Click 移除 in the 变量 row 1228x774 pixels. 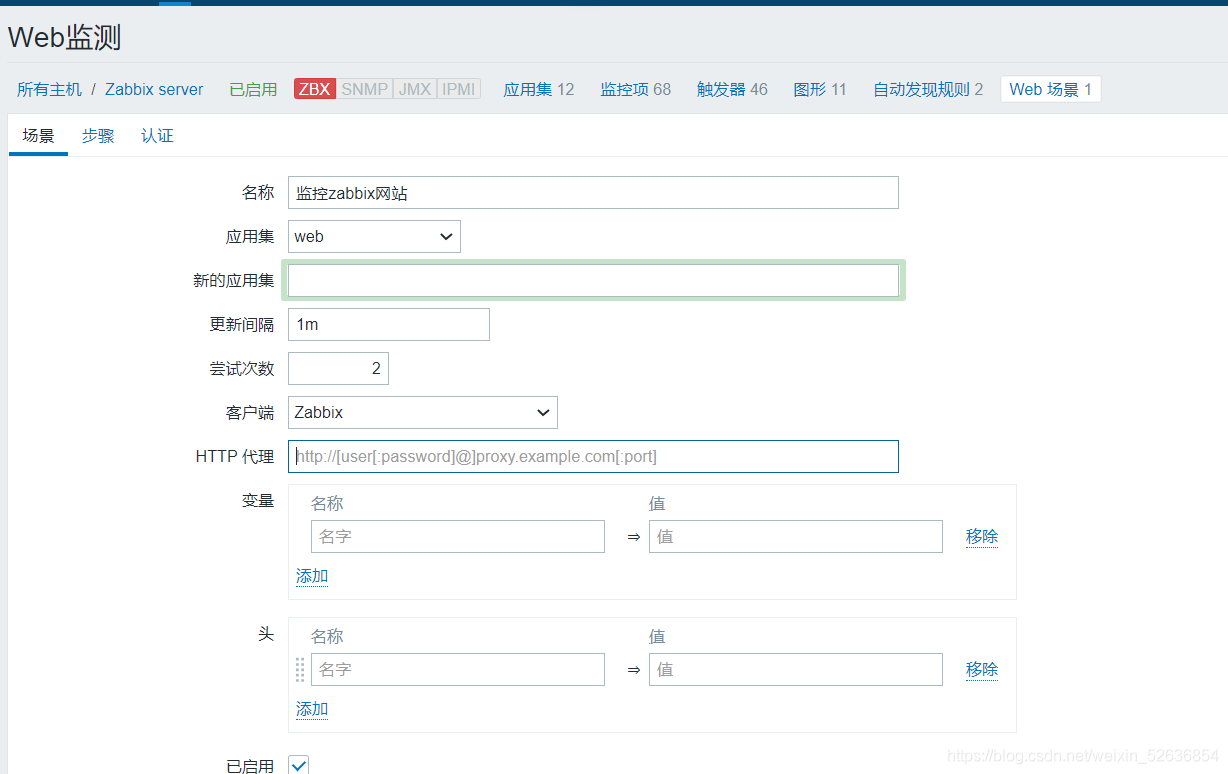point(982,537)
